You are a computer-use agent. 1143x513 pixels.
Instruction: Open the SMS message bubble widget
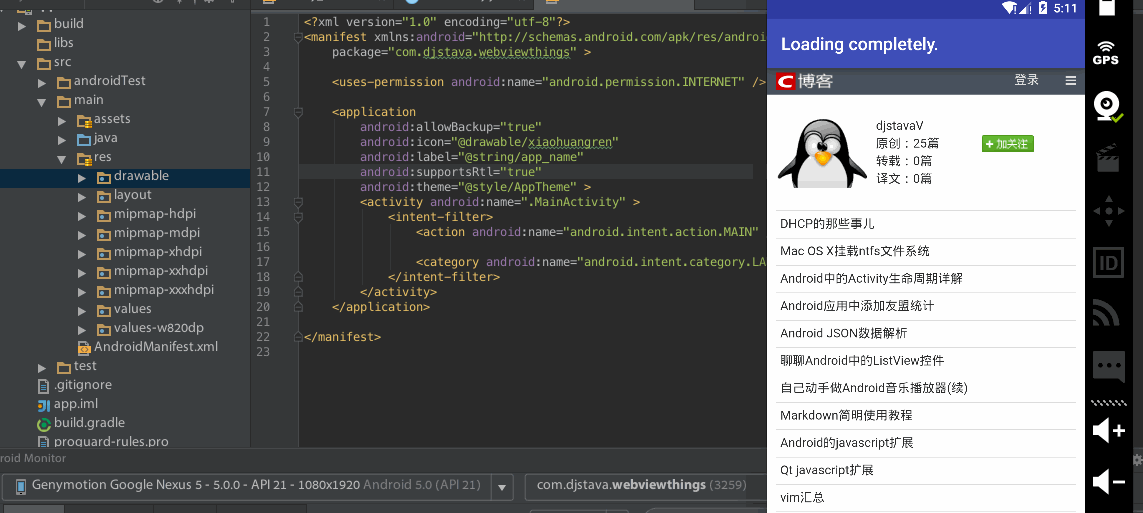click(1109, 367)
